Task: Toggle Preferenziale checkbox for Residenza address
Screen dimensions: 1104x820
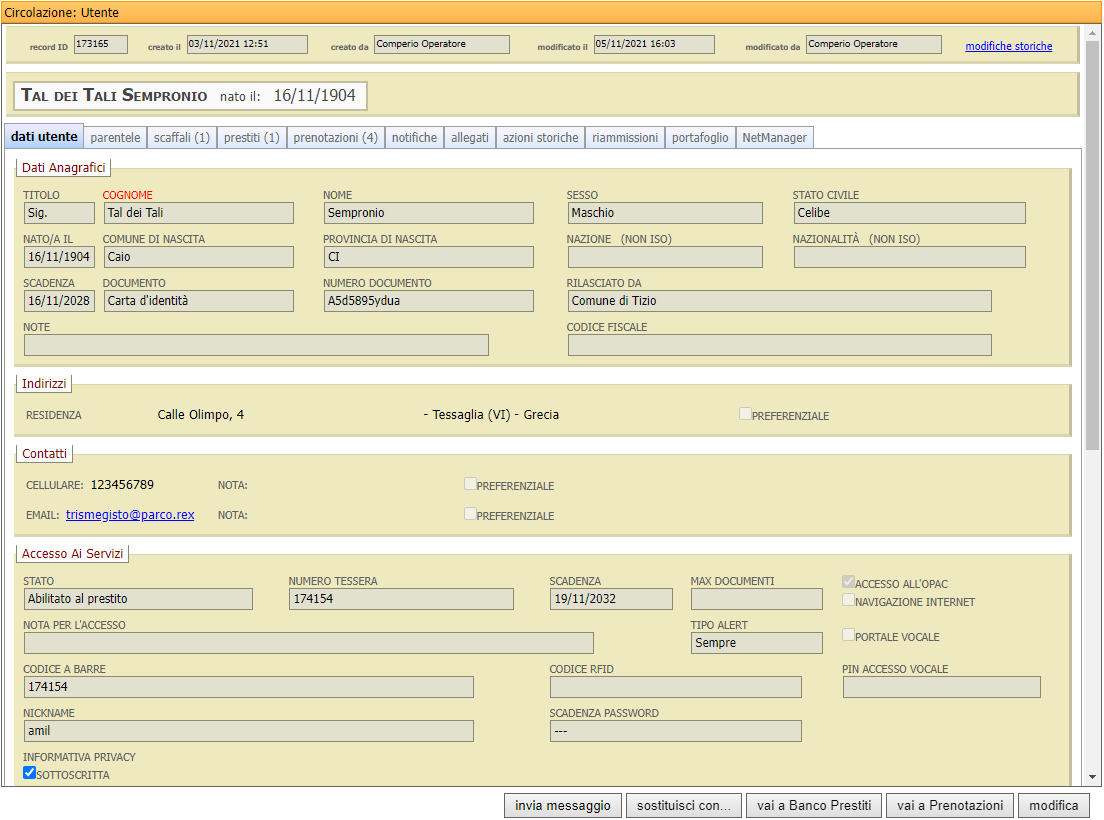Action: 745,413
